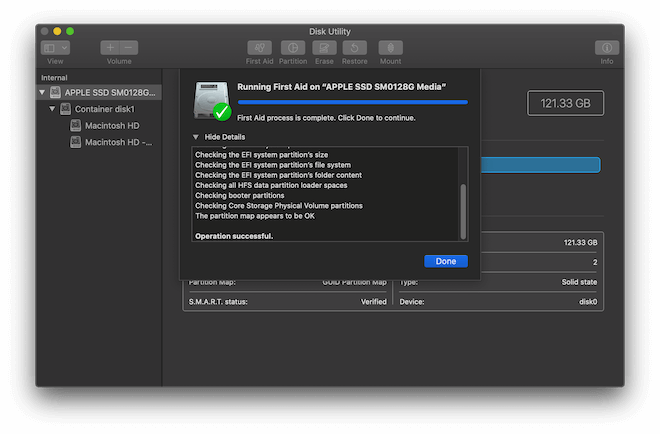Collapse the Hide Details disclosure triangle
The width and height of the screenshot is (660, 434).
tap(196, 137)
